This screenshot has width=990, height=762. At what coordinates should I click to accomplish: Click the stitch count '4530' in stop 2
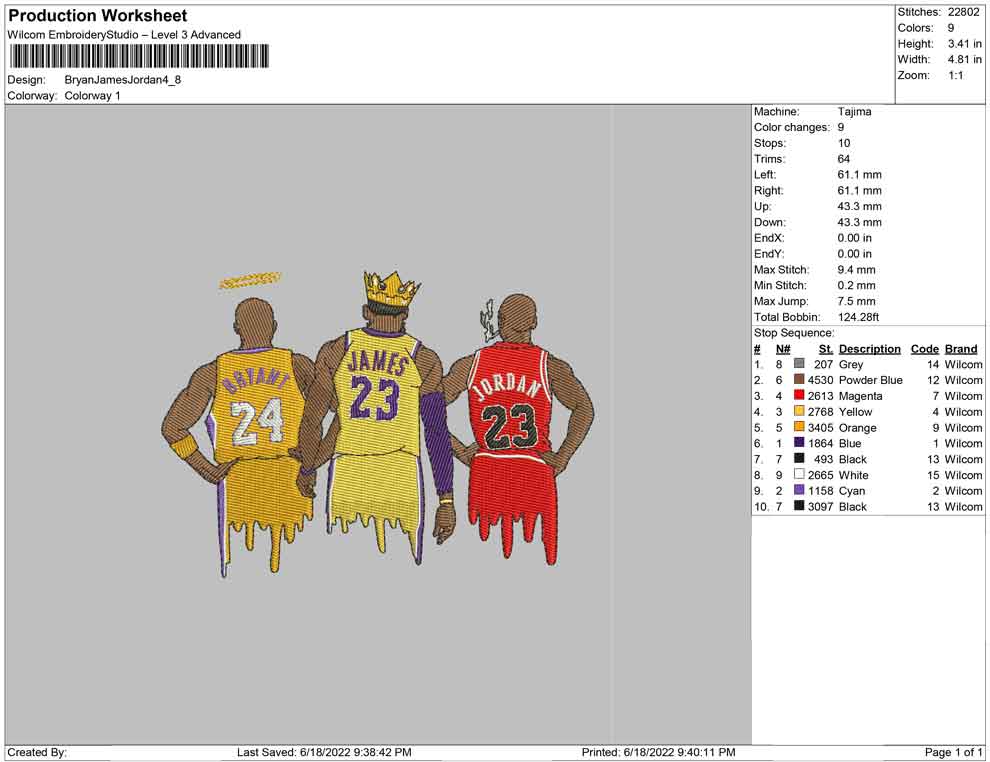coord(820,380)
